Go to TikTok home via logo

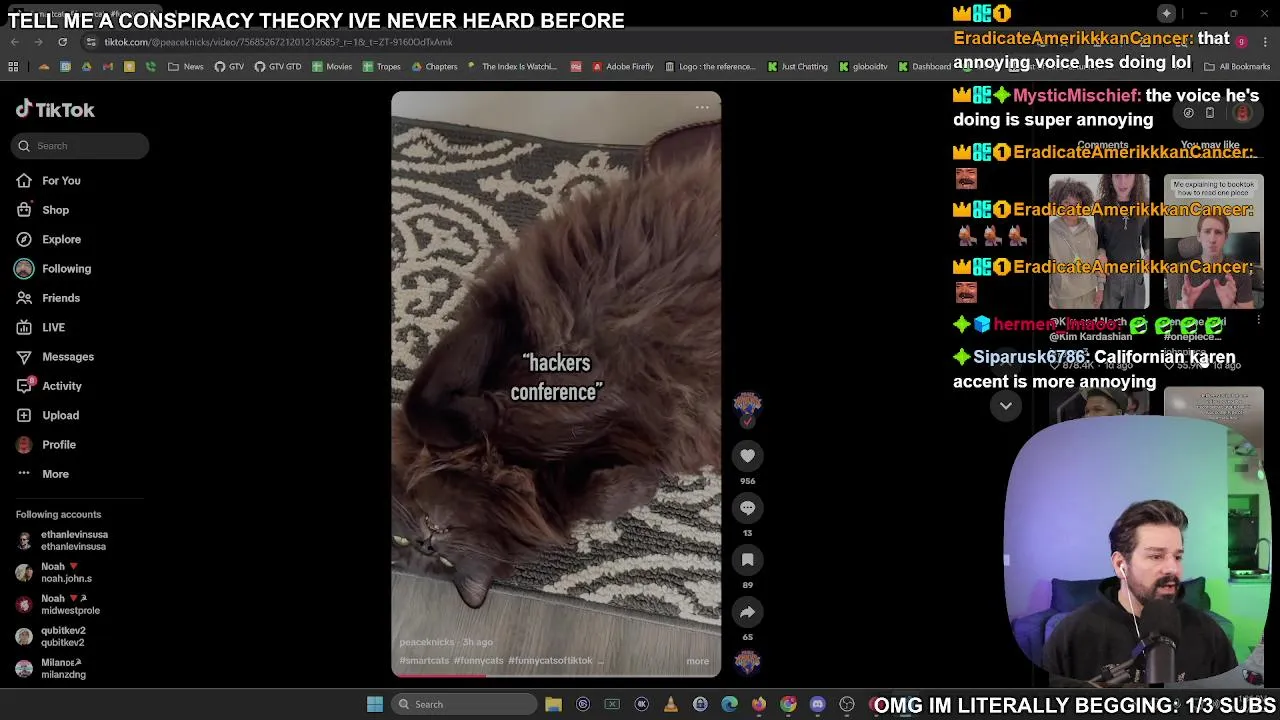(55, 109)
